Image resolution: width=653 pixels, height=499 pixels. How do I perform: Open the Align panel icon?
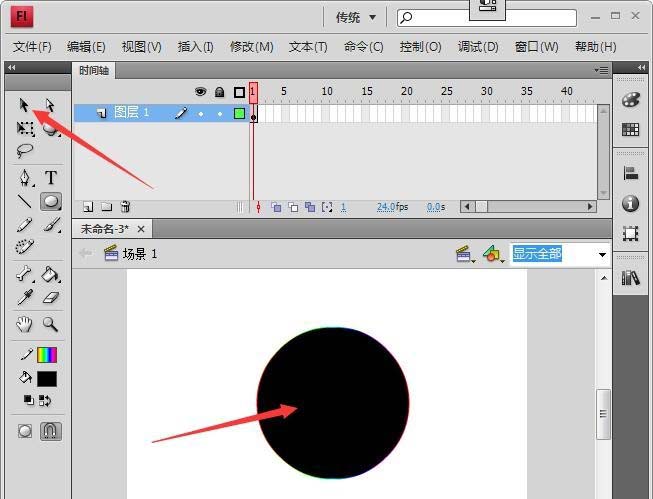[x=631, y=173]
